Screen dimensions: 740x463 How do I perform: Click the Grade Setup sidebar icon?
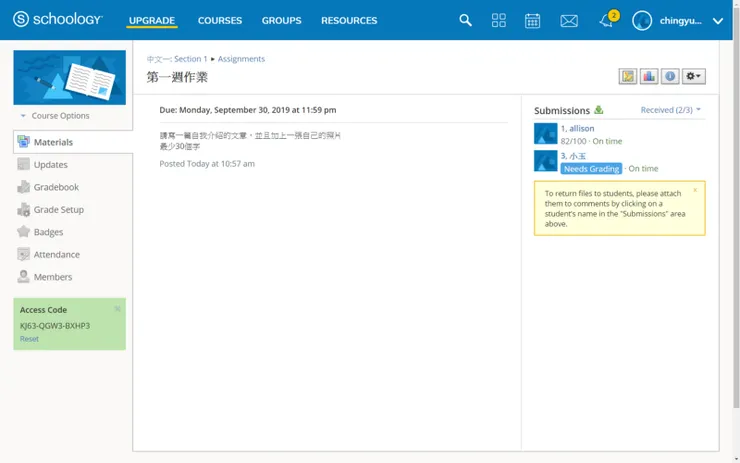(23, 210)
